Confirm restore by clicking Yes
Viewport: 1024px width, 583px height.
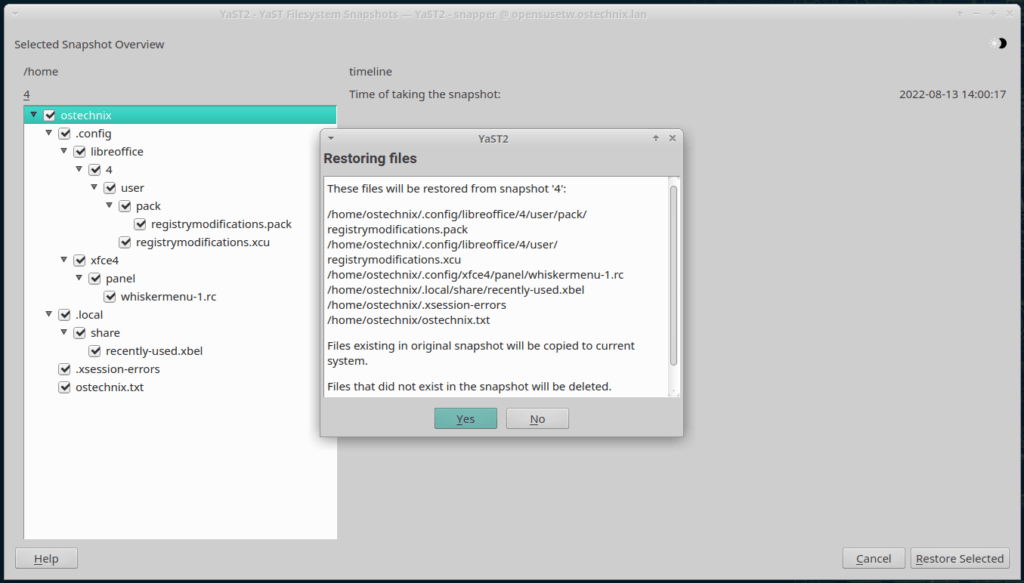point(465,418)
